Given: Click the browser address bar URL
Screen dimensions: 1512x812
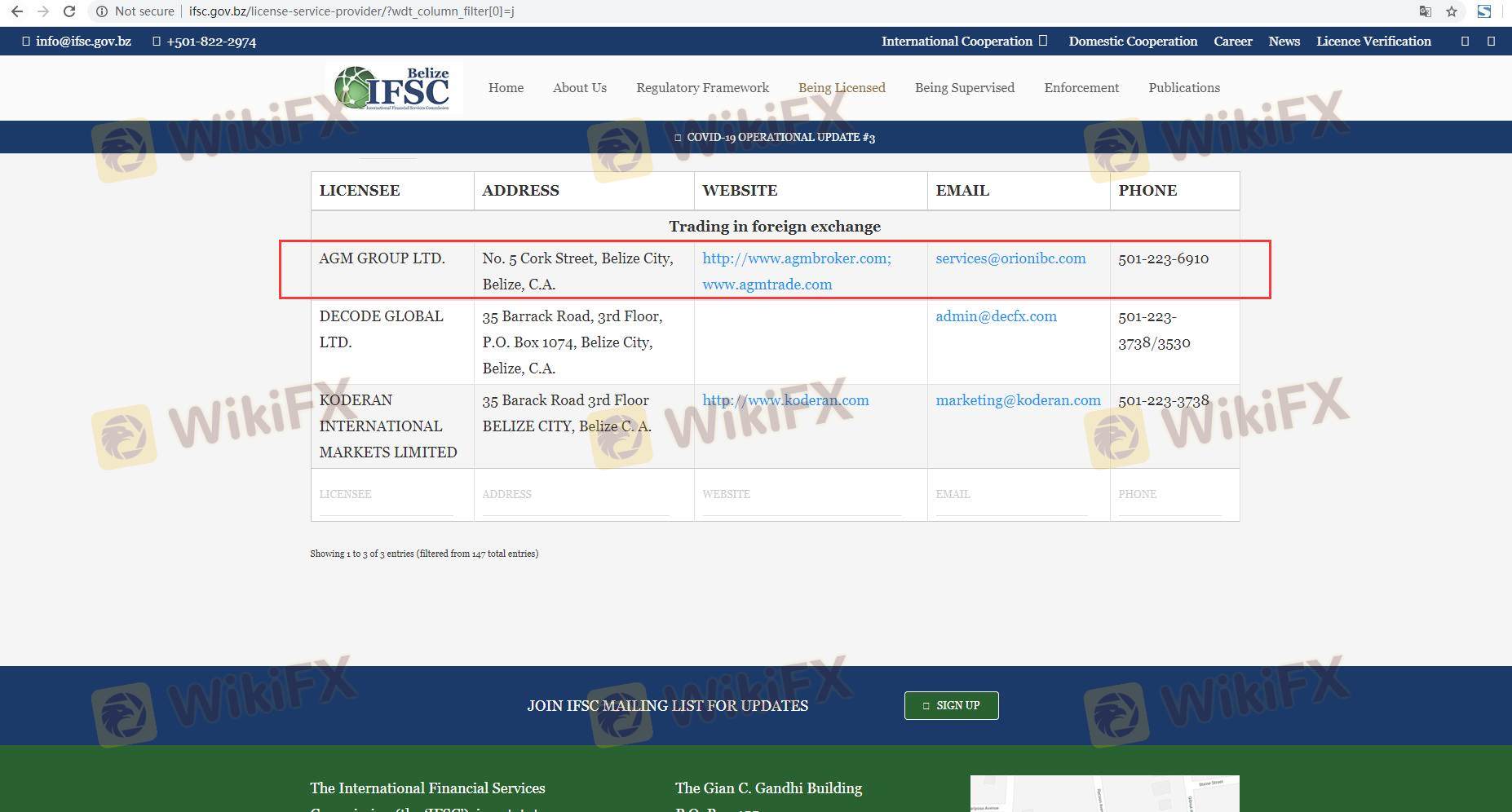Looking at the screenshot, I should [351, 11].
